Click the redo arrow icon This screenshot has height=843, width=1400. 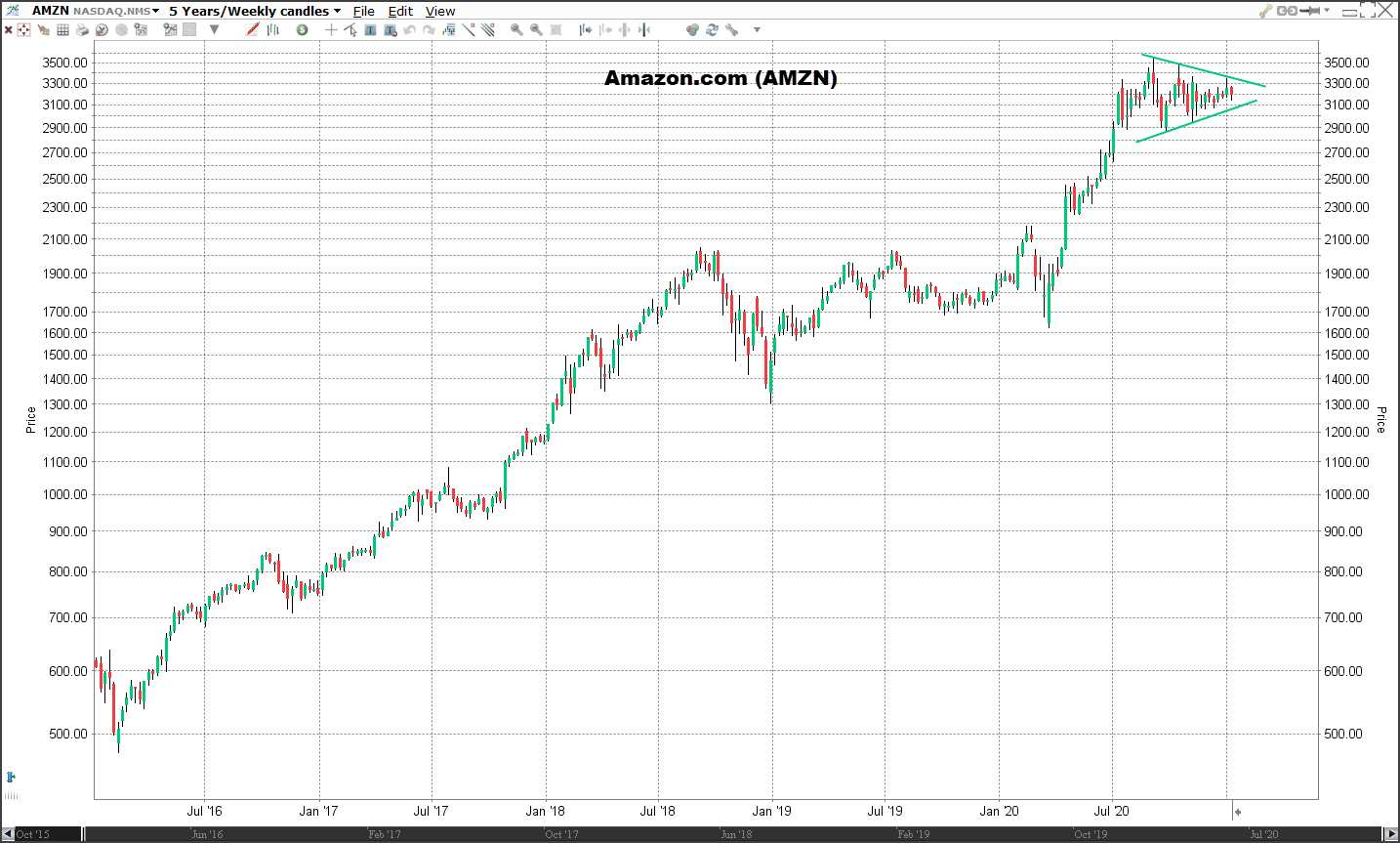pos(429,30)
